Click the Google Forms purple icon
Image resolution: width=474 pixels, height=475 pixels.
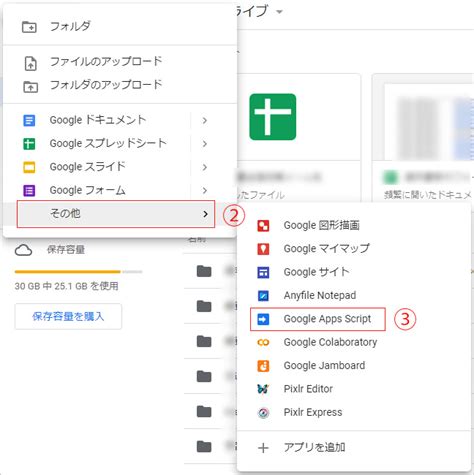tap(29, 191)
